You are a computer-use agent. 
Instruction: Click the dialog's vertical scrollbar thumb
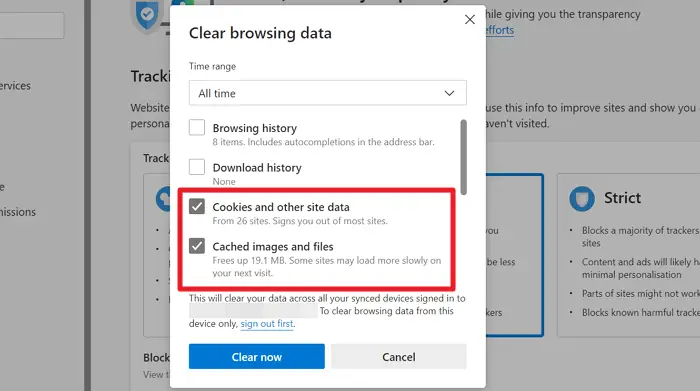(463, 157)
